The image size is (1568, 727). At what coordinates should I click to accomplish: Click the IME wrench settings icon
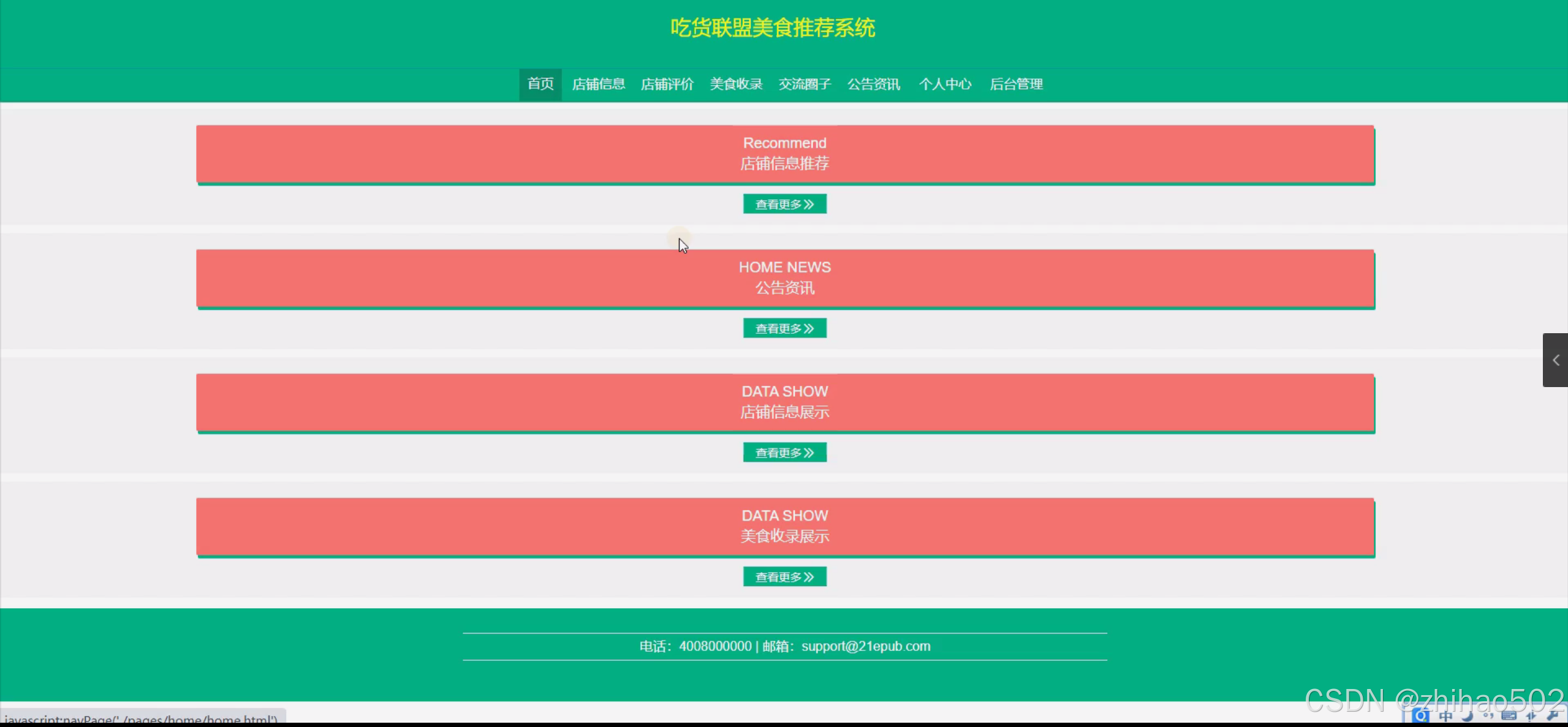[x=1552, y=716]
